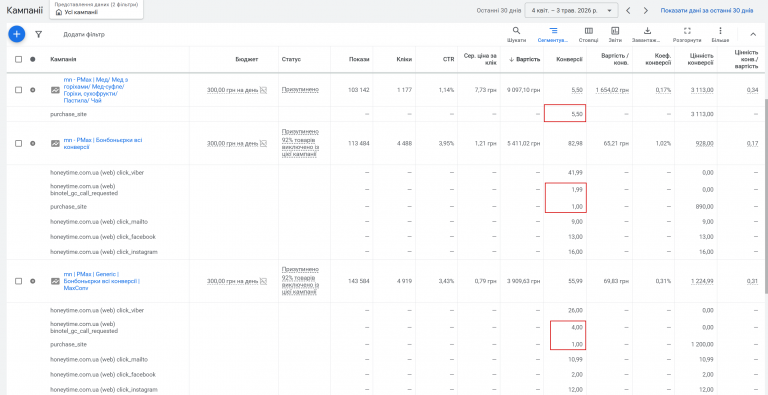The image size is (768, 395).
Task: Open campaign 'mn - PMax | Мед/ Мед з горіхами' link
Action: click(x=96, y=90)
